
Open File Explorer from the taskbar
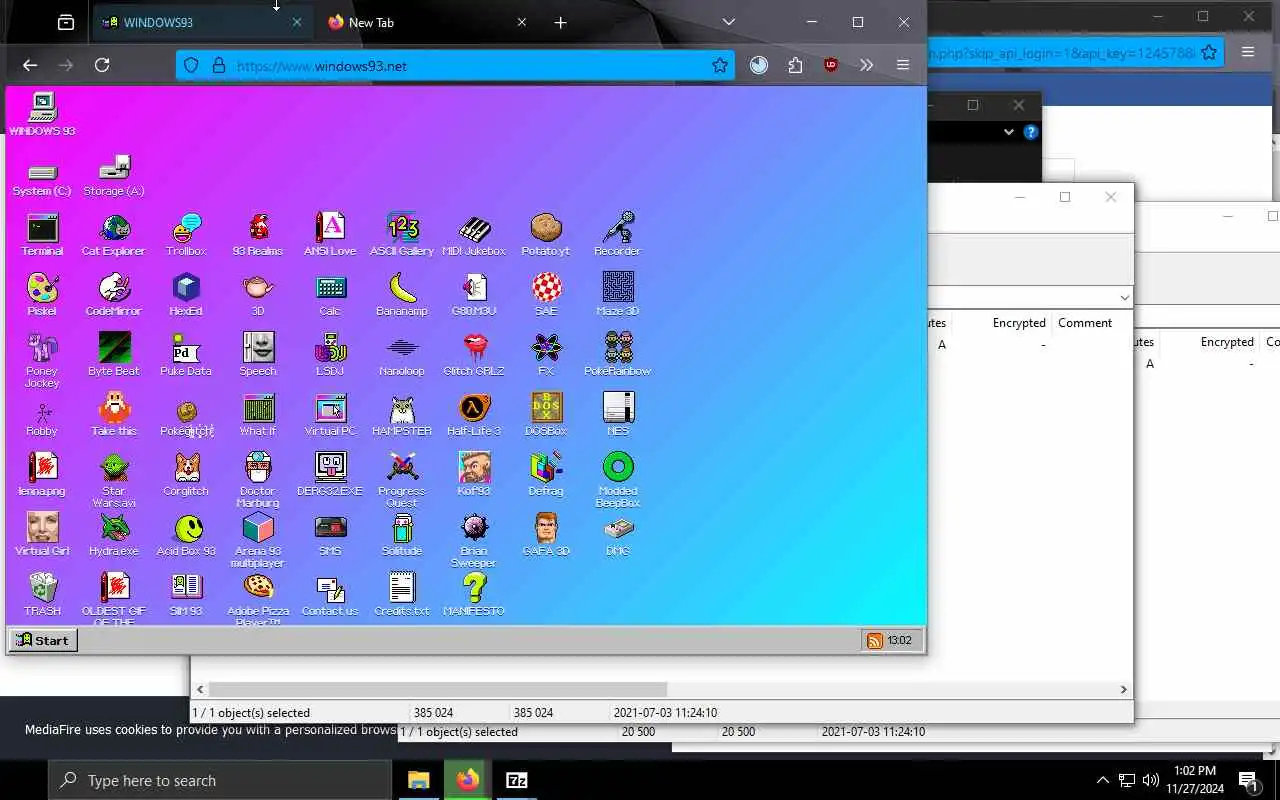pos(418,780)
